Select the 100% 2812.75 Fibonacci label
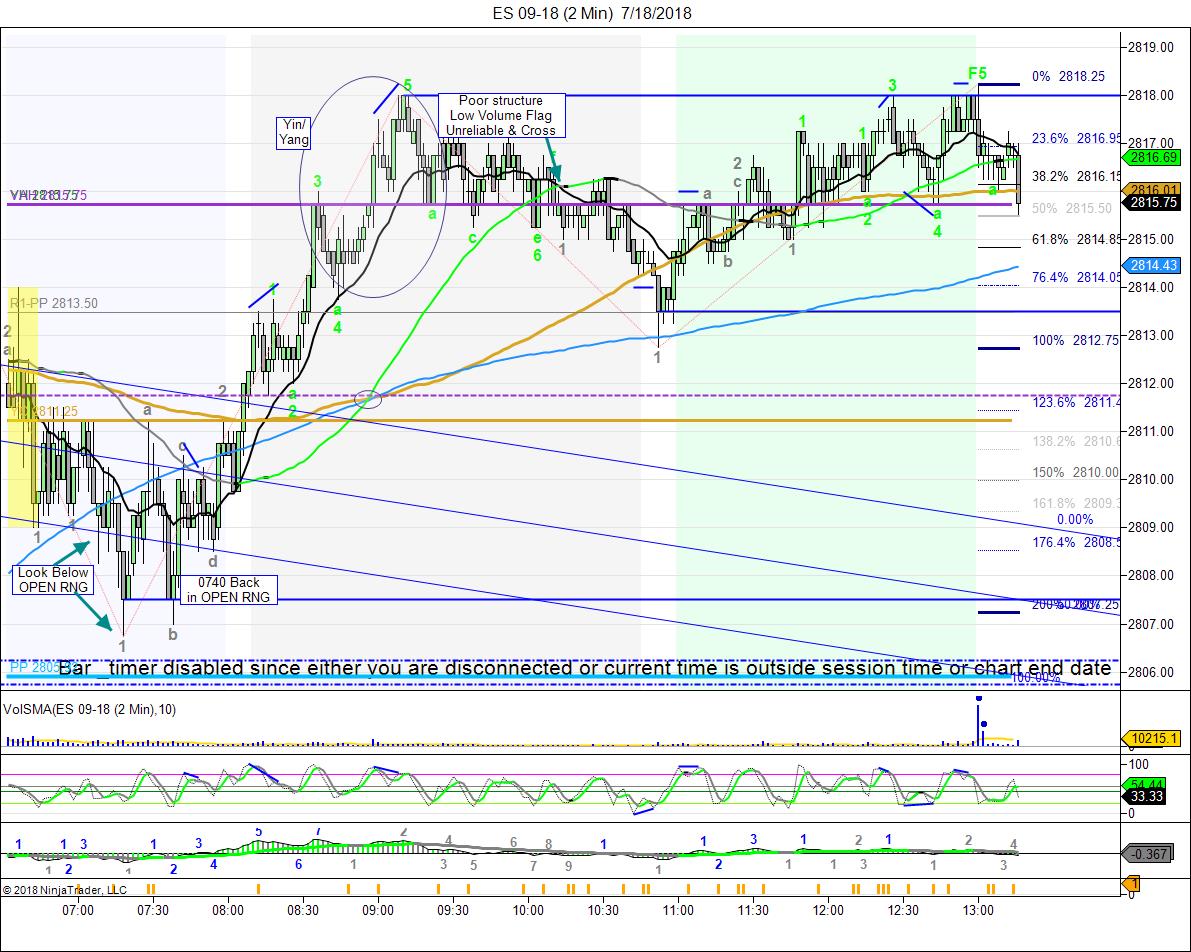 tap(1076, 340)
